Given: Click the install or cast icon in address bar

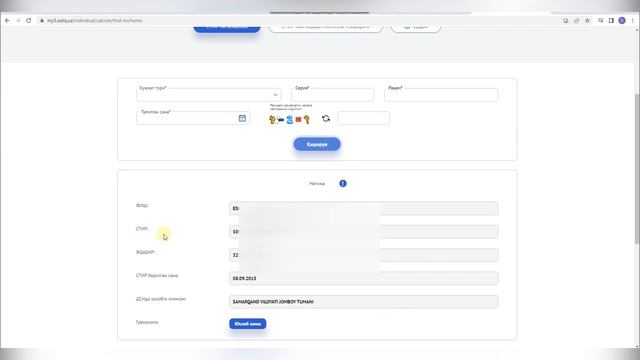Looking at the screenshot, I should click(565, 20).
